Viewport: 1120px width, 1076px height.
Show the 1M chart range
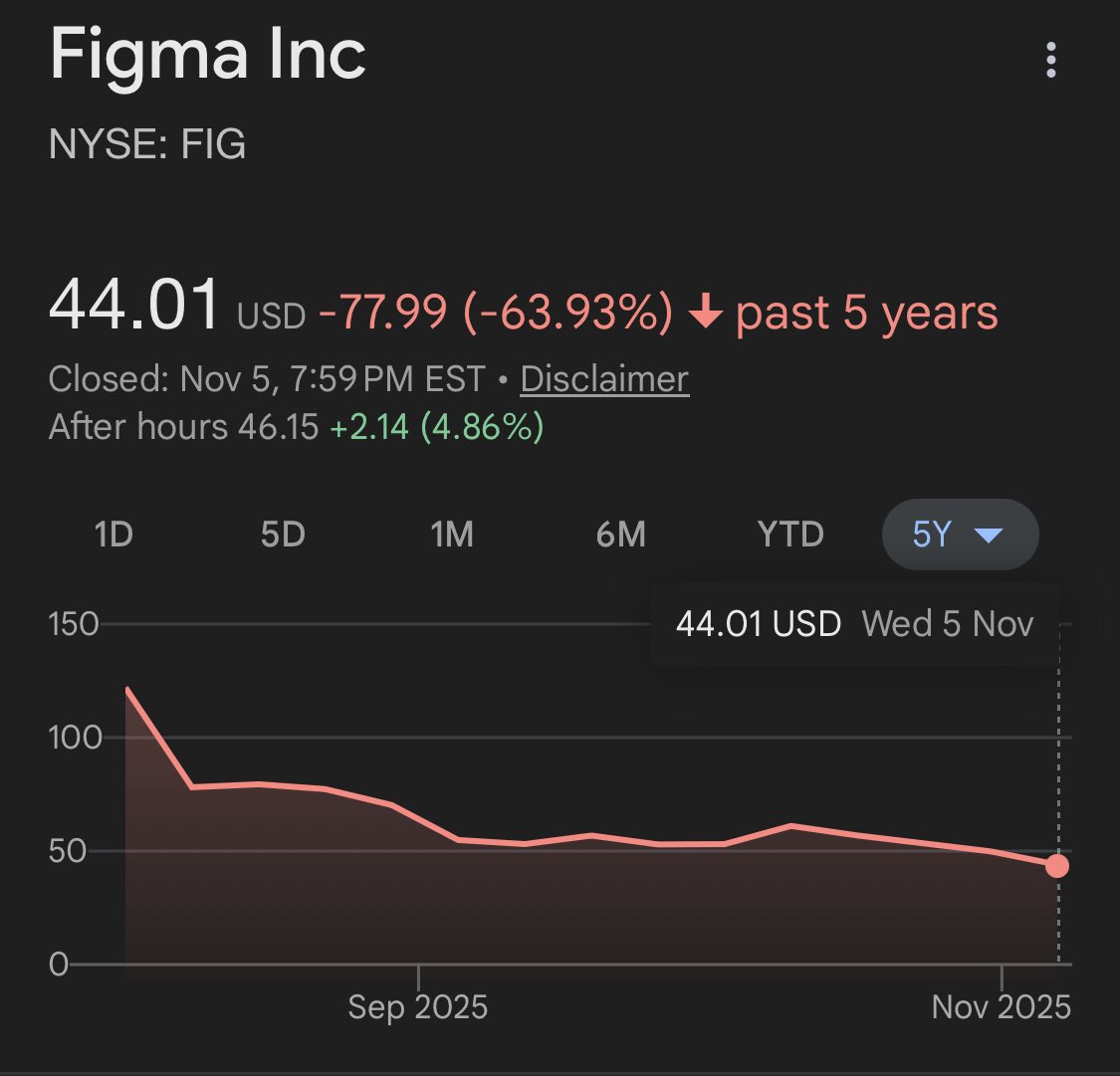pos(452,536)
